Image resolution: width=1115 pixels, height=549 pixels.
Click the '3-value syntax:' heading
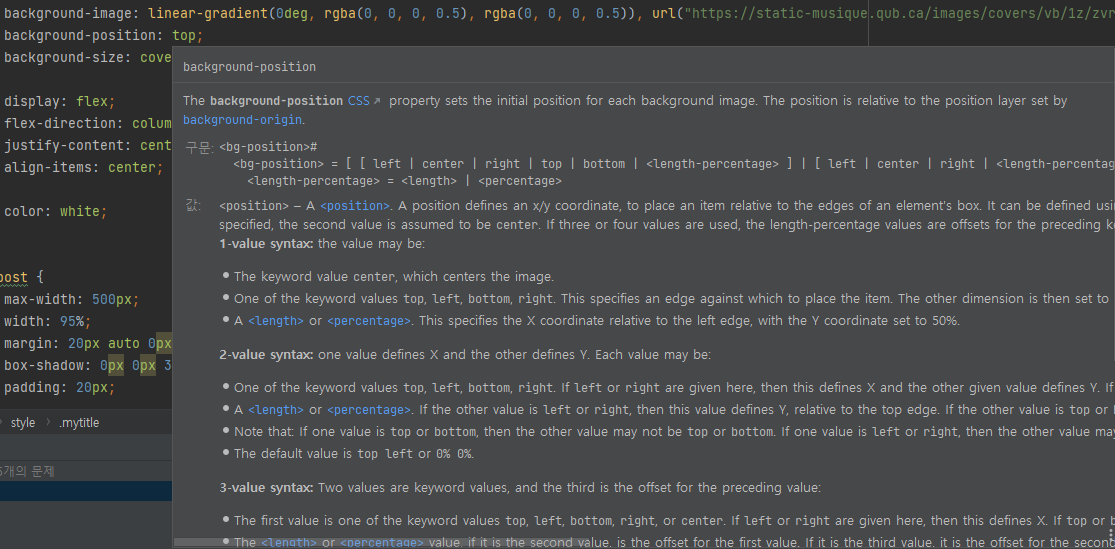[x=267, y=488]
